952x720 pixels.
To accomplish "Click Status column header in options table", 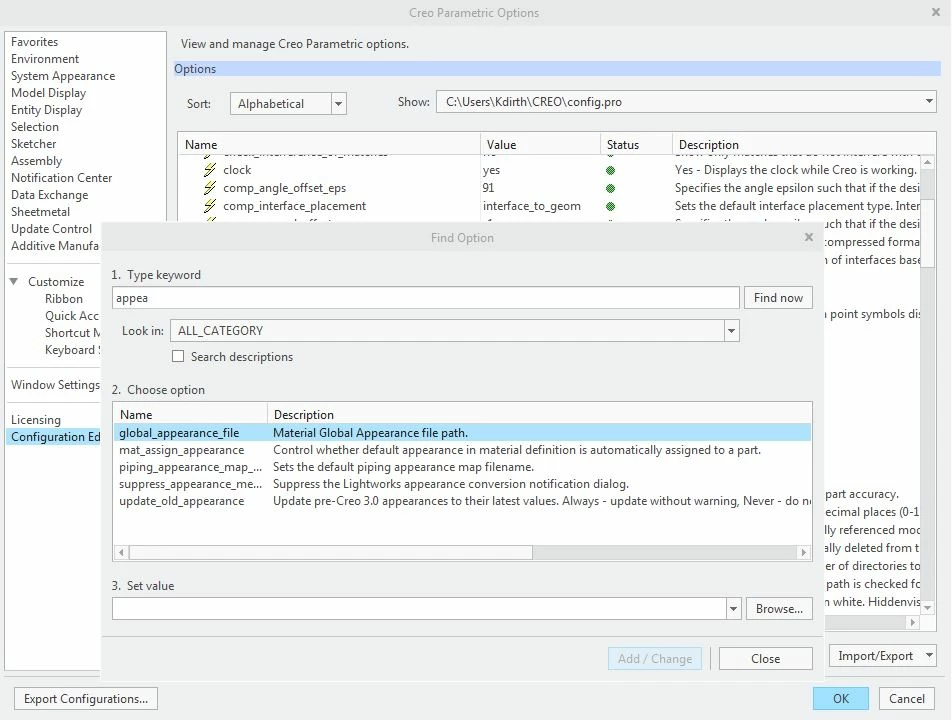I will click(x=636, y=144).
